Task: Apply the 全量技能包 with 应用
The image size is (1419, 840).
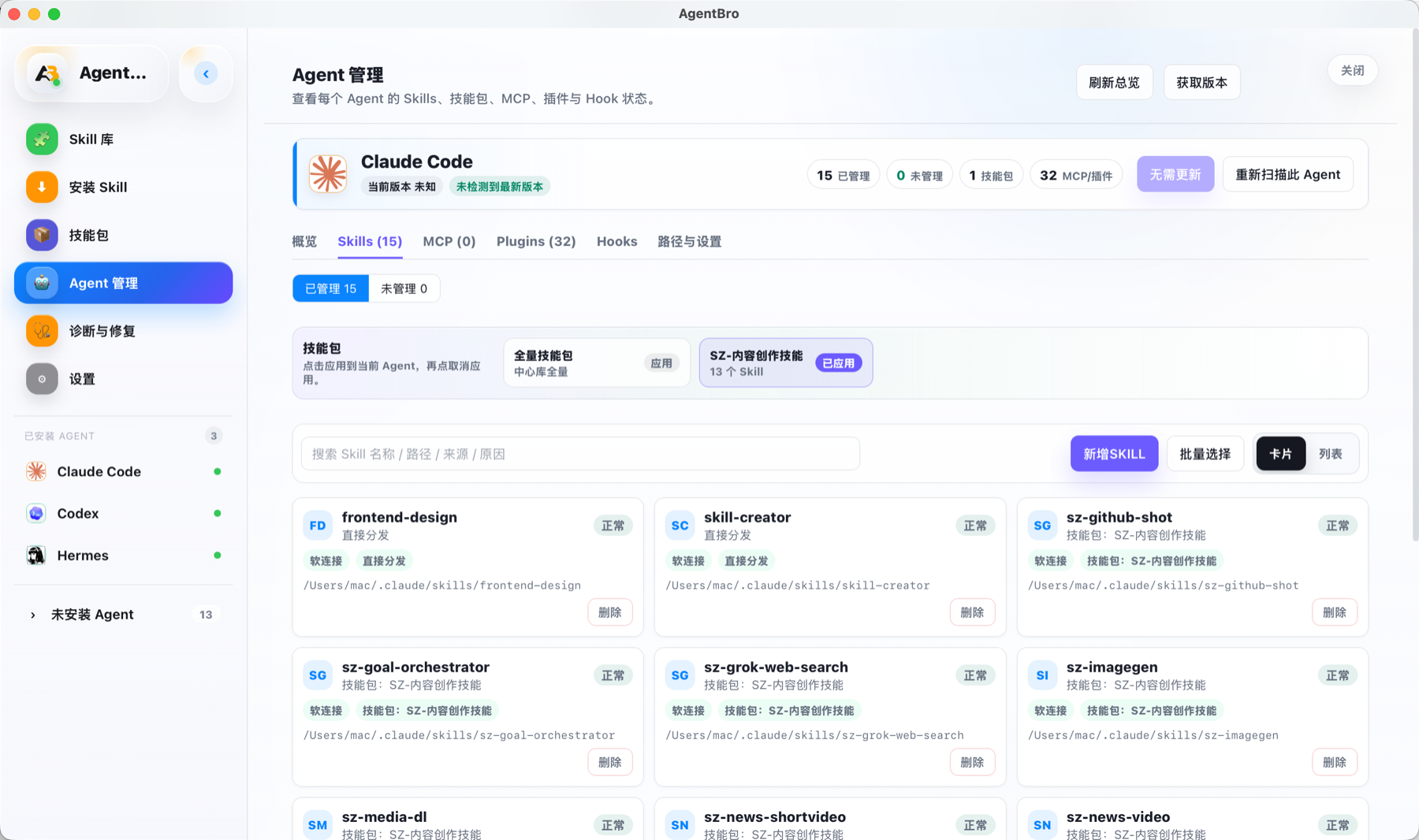Action: [x=661, y=363]
